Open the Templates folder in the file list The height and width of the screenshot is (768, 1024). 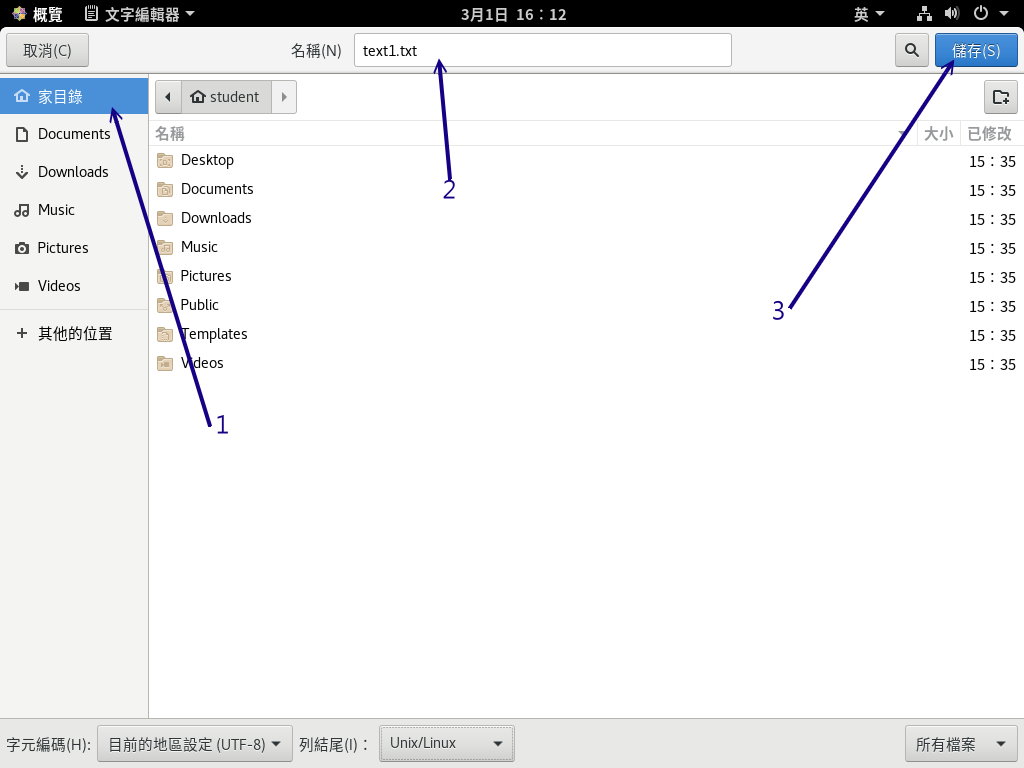coord(214,334)
